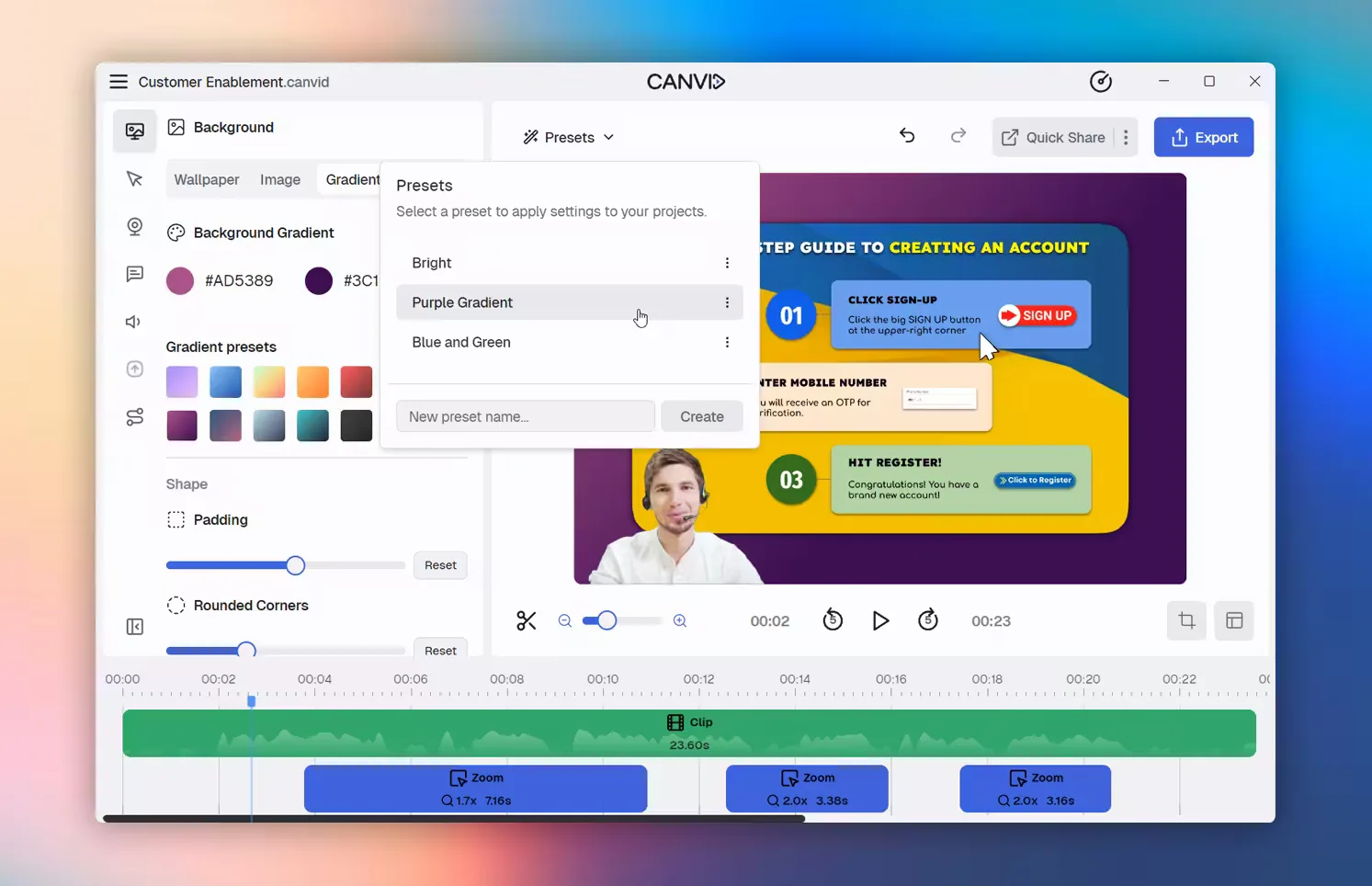Collapse the left sidebar panel

[x=134, y=627]
